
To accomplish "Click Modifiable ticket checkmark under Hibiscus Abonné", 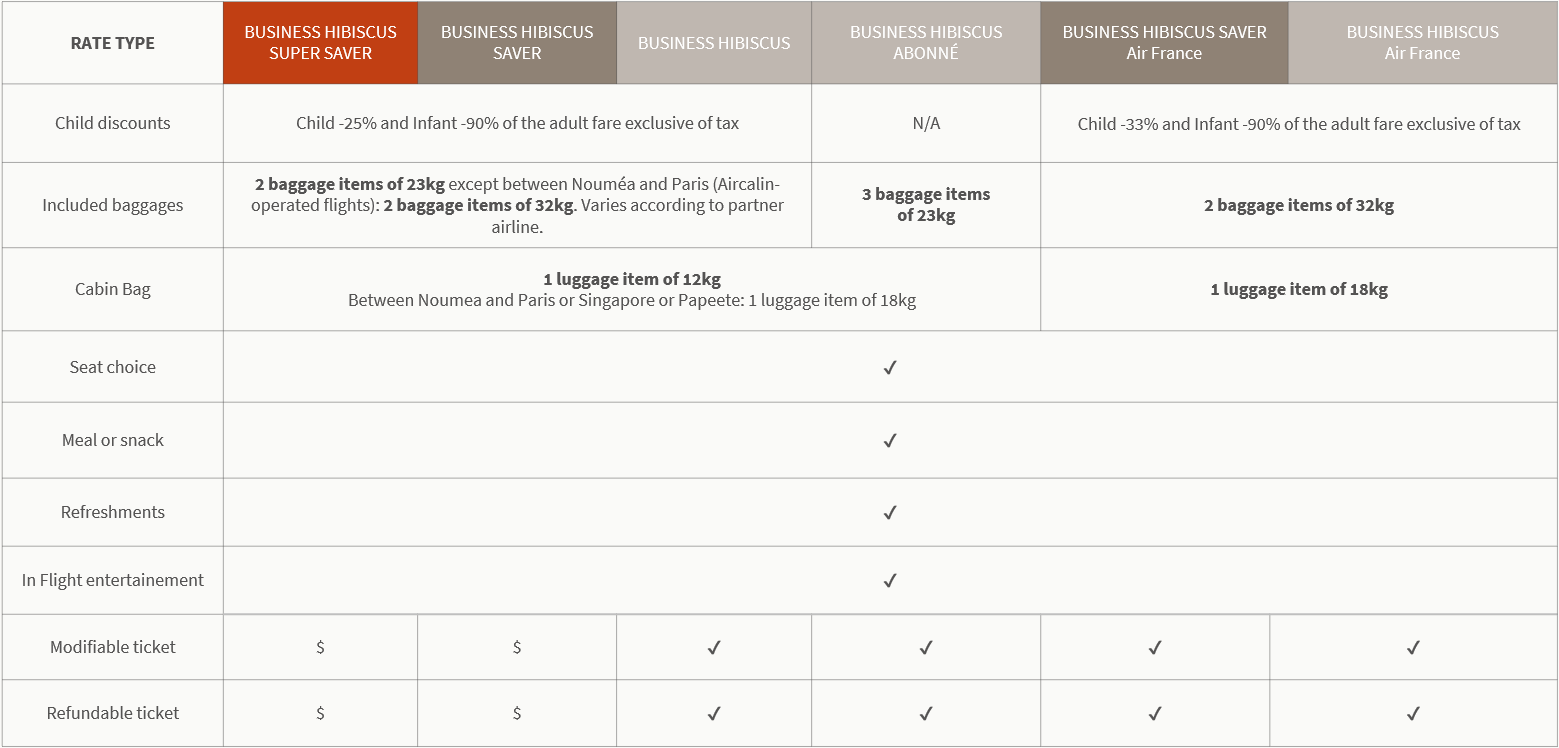I will (926, 648).
